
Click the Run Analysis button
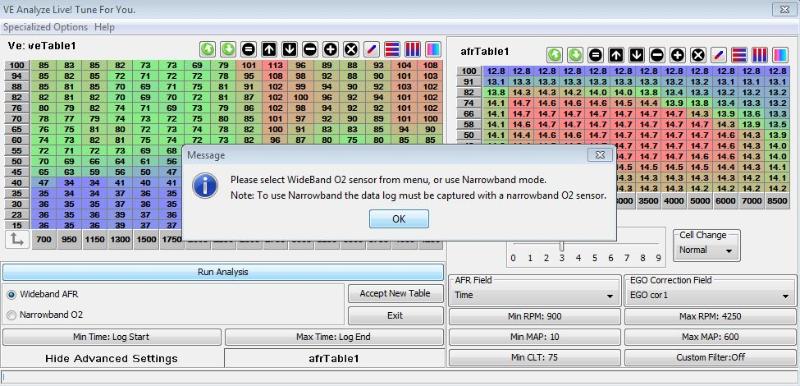(223, 272)
